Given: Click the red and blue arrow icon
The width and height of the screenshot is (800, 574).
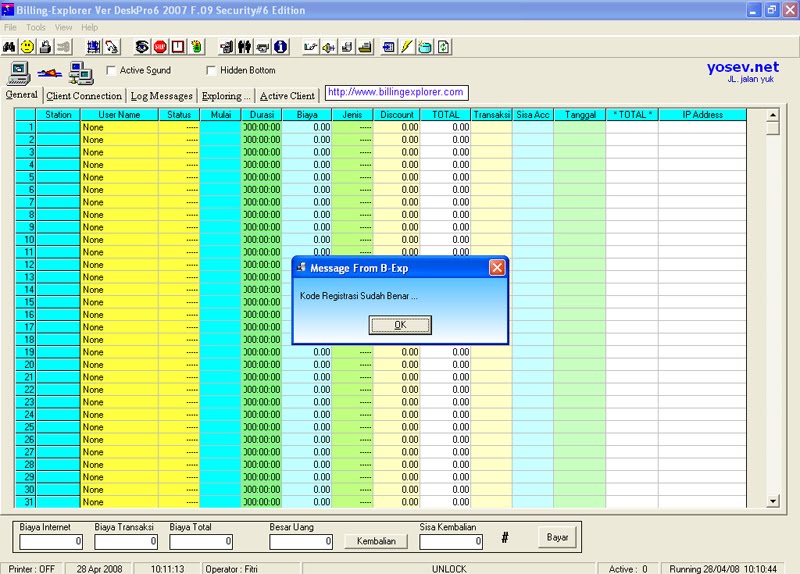Looking at the screenshot, I should 50,73.
